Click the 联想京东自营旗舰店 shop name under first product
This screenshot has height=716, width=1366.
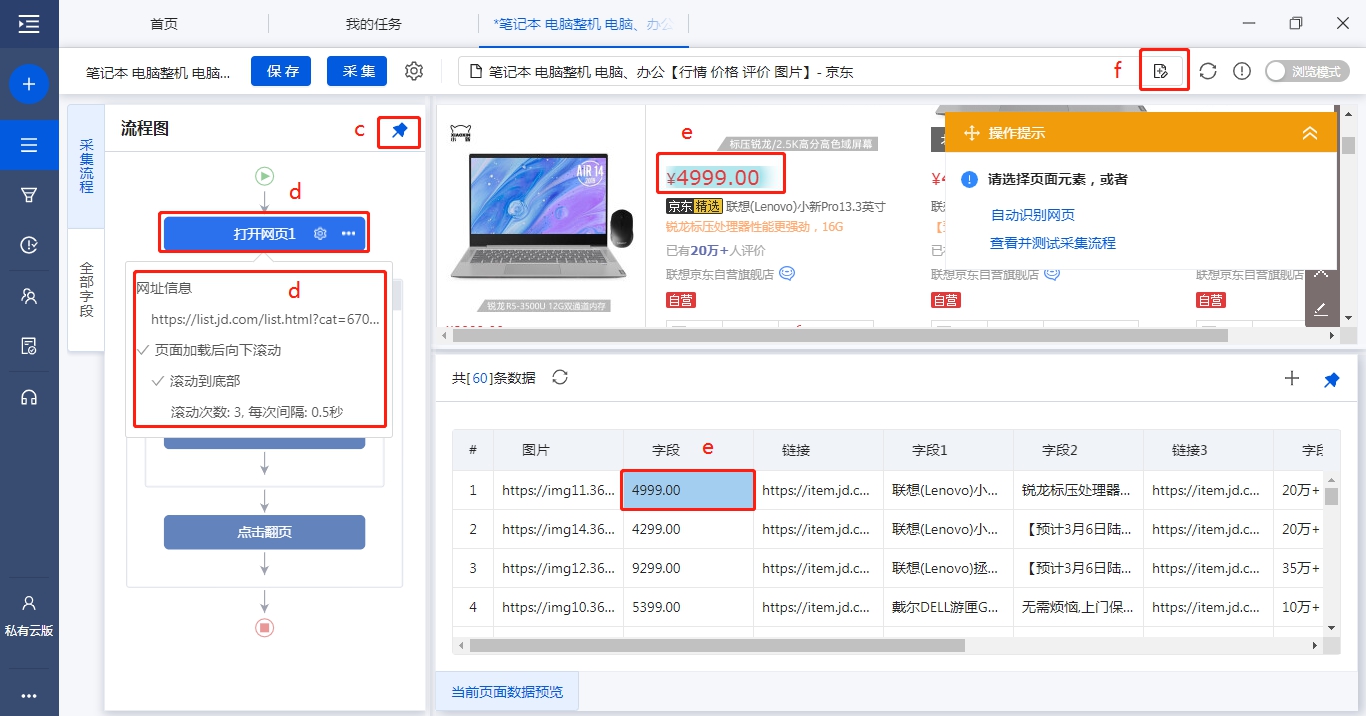[720, 274]
